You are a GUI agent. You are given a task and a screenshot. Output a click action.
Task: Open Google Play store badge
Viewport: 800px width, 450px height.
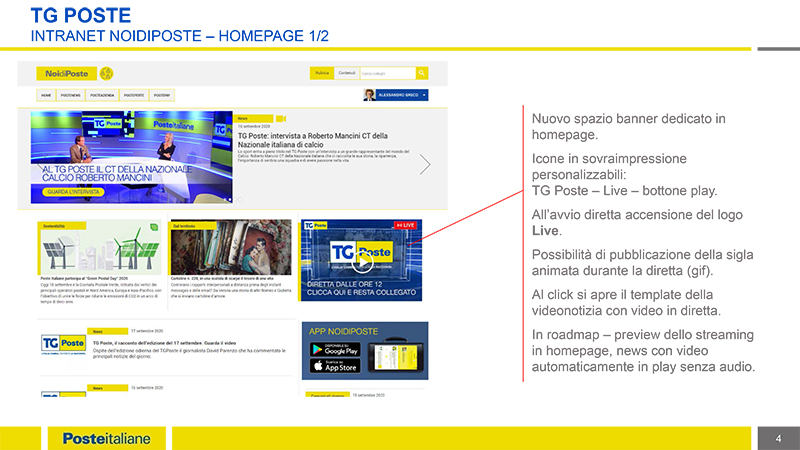tap(335, 349)
